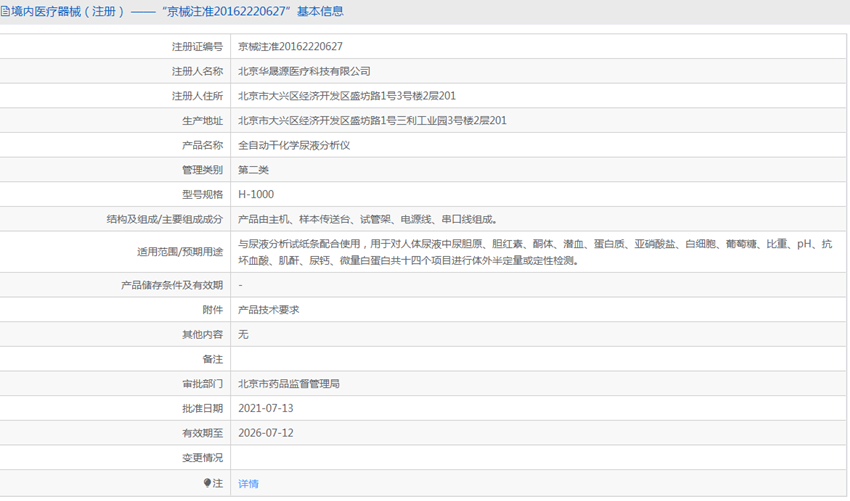The image size is (850, 501).
Task: Click the 注册人住所 label
Action: pos(197,96)
